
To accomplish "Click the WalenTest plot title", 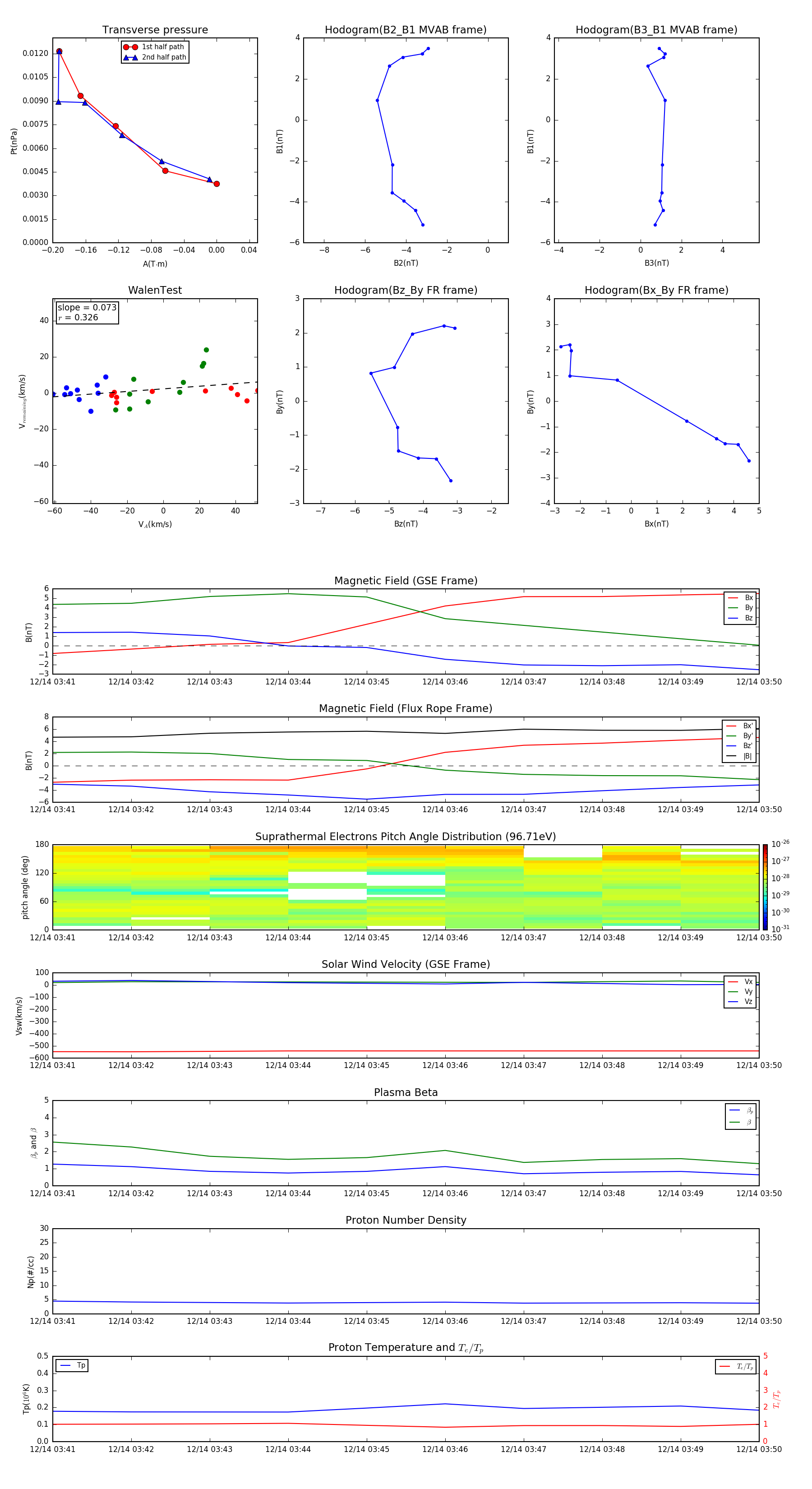I will (x=155, y=290).
